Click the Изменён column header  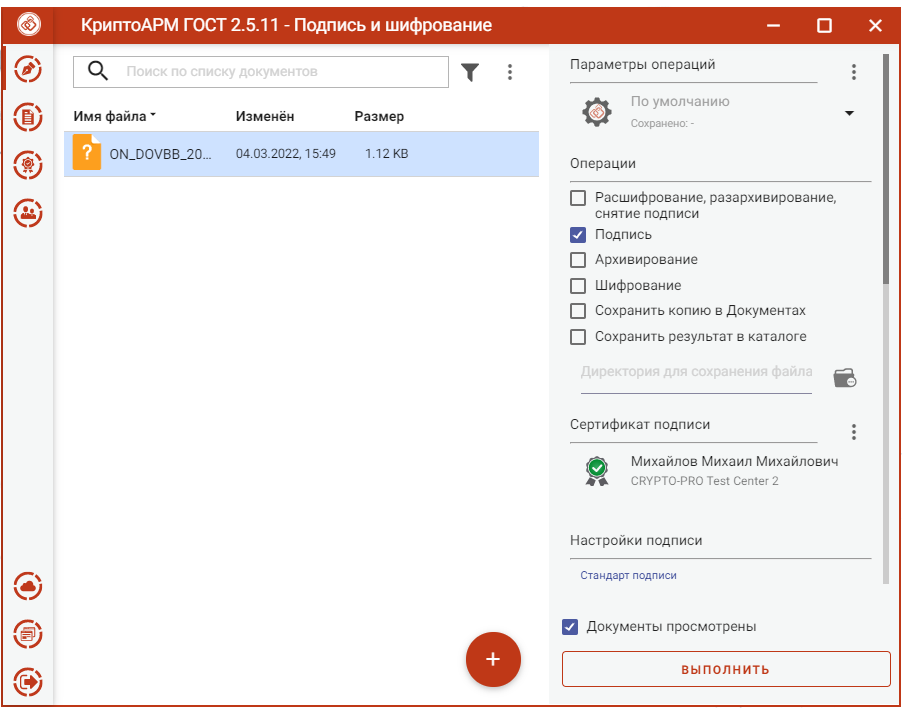pyautogui.click(x=265, y=116)
